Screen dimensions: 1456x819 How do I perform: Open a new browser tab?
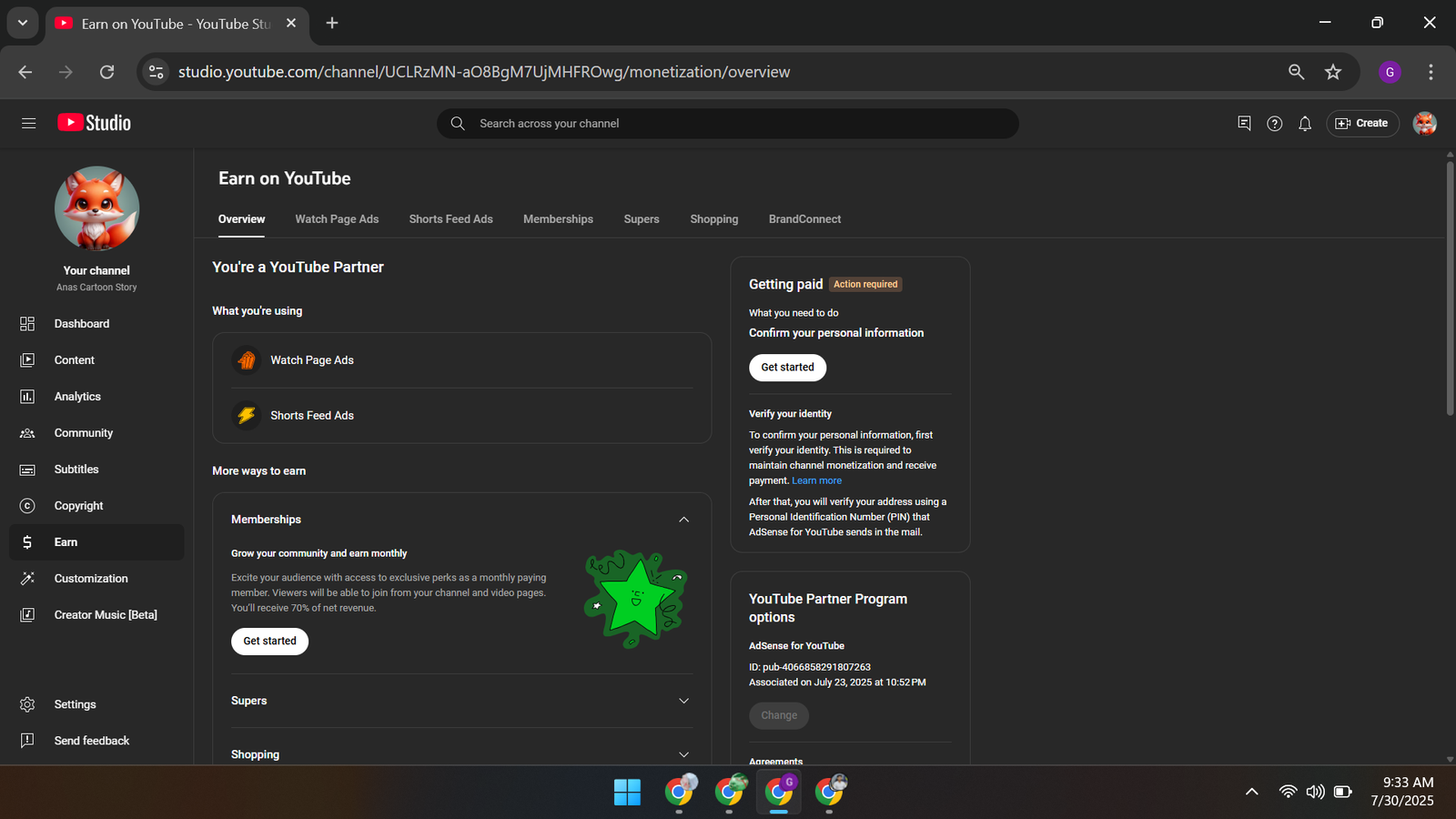pyautogui.click(x=332, y=24)
